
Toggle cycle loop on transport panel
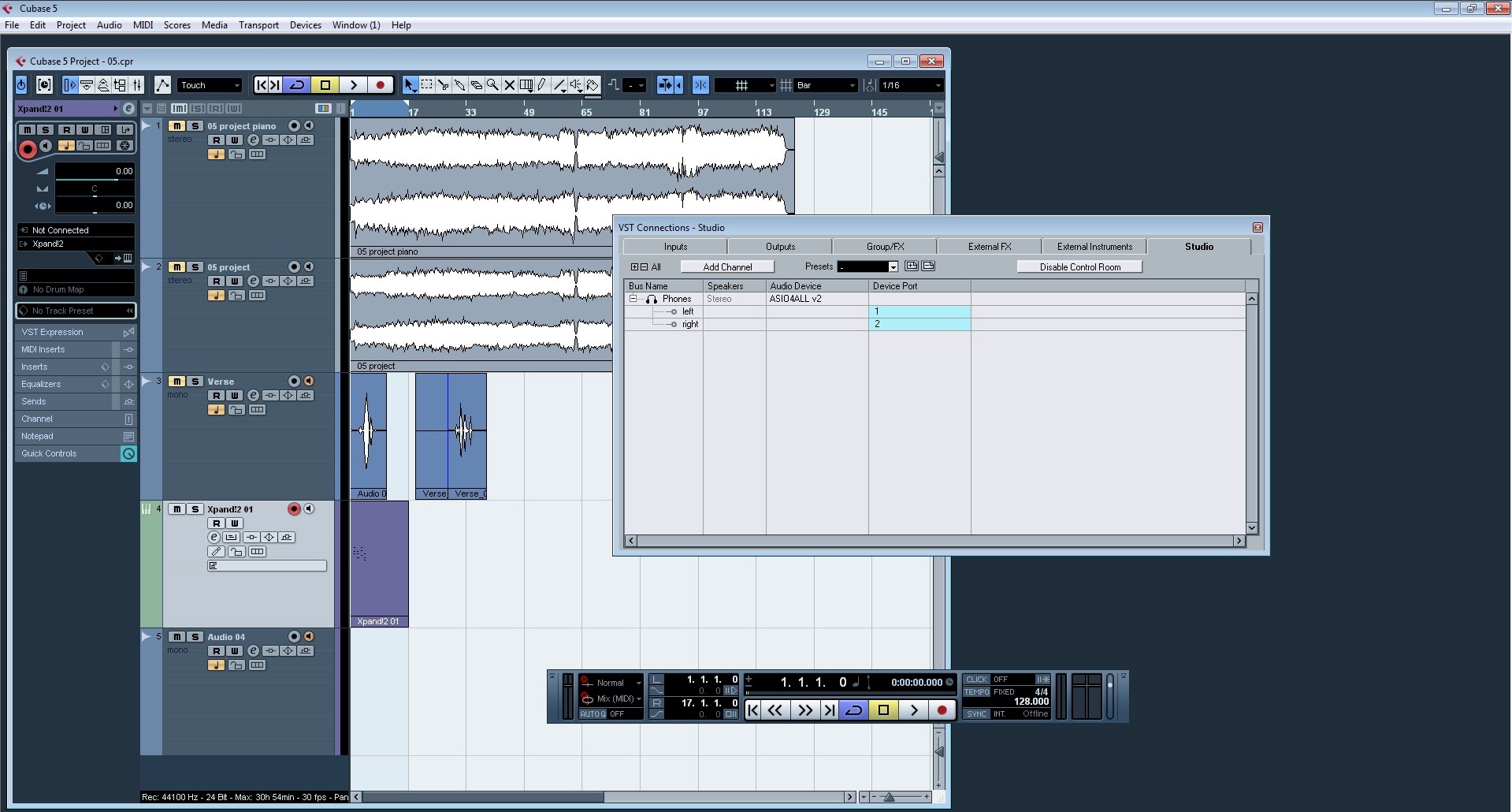(x=853, y=710)
